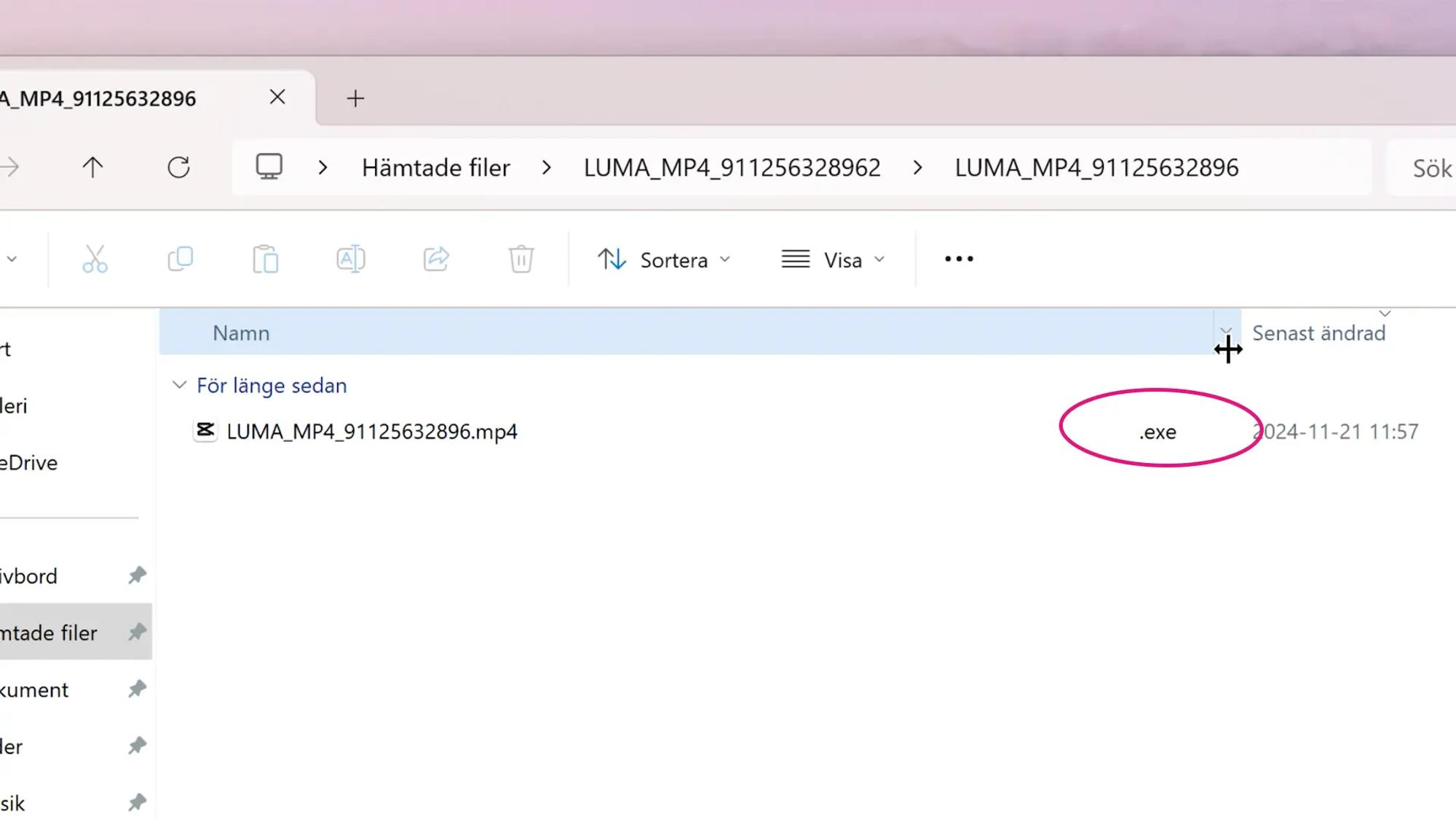Viewport: 1456px width, 819px height.
Task: Sort by Namn column header
Action: coord(241,333)
